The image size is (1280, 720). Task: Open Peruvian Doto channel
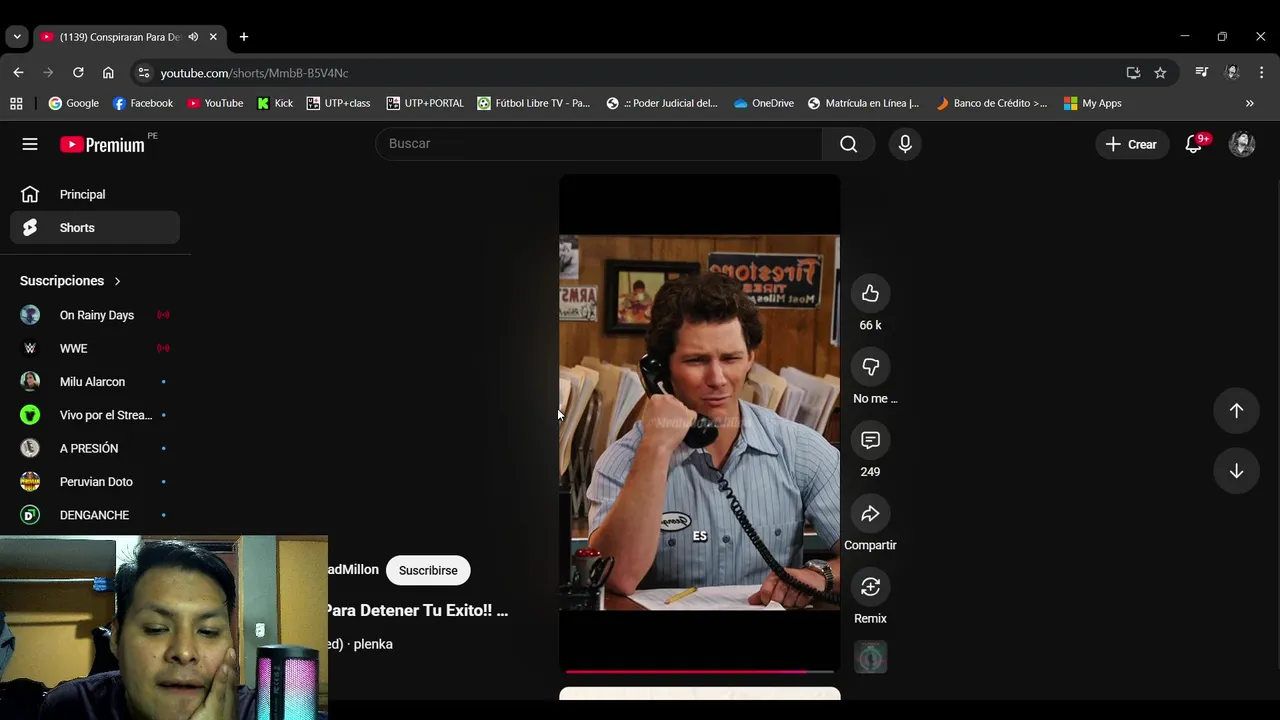pyautogui.click(x=95, y=481)
